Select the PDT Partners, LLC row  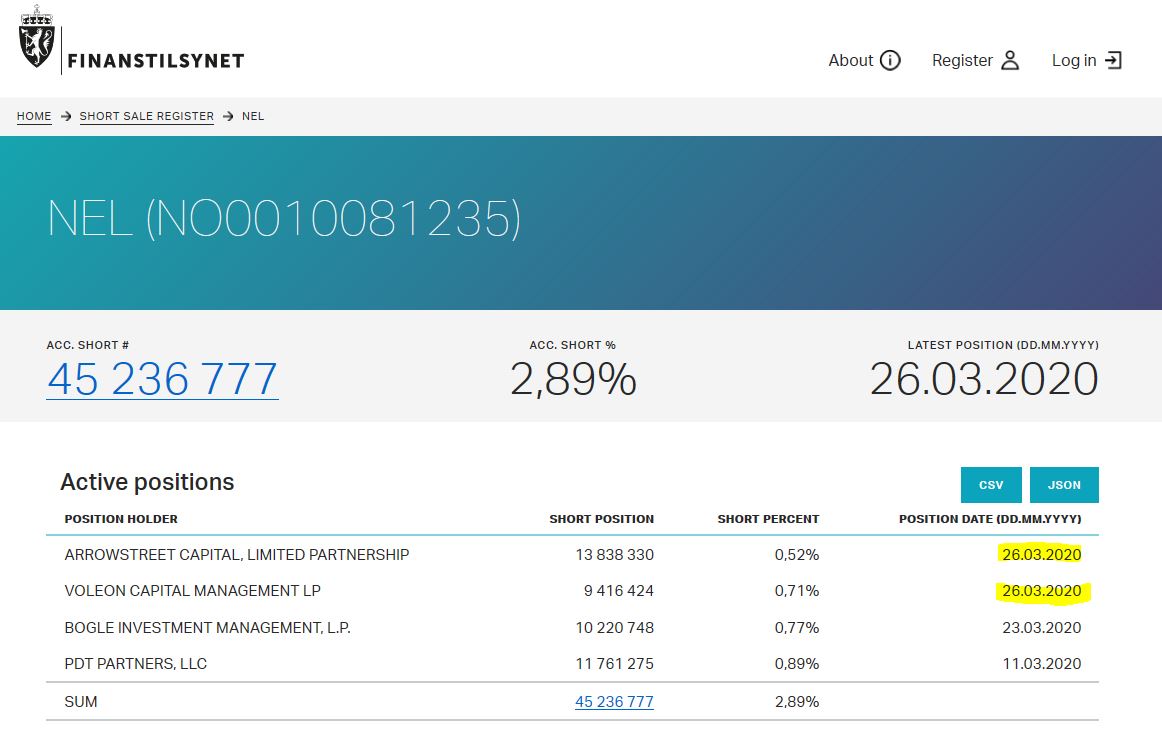[136, 664]
